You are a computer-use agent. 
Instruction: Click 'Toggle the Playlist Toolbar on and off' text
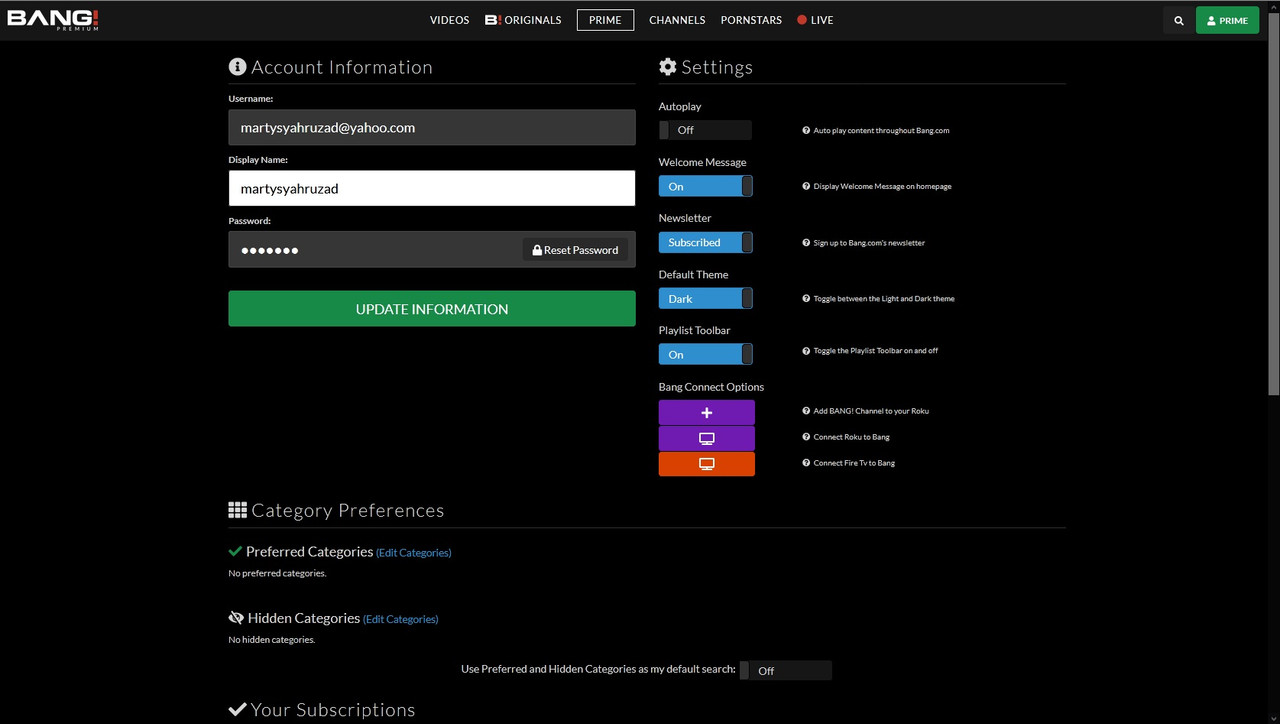(x=876, y=351)
